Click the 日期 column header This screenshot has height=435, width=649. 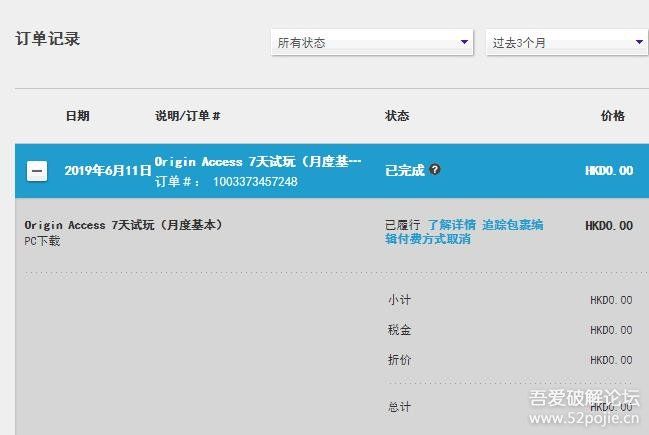(x=78, y=116)
